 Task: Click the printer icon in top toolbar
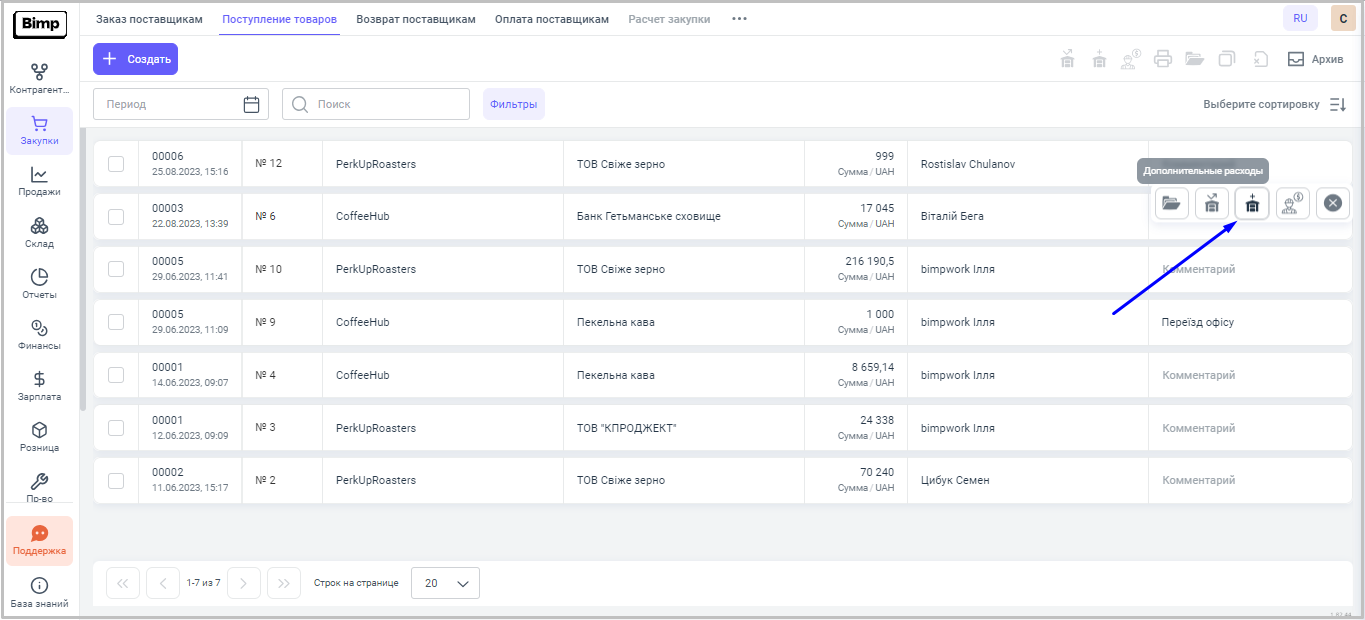click(1162, 59)
